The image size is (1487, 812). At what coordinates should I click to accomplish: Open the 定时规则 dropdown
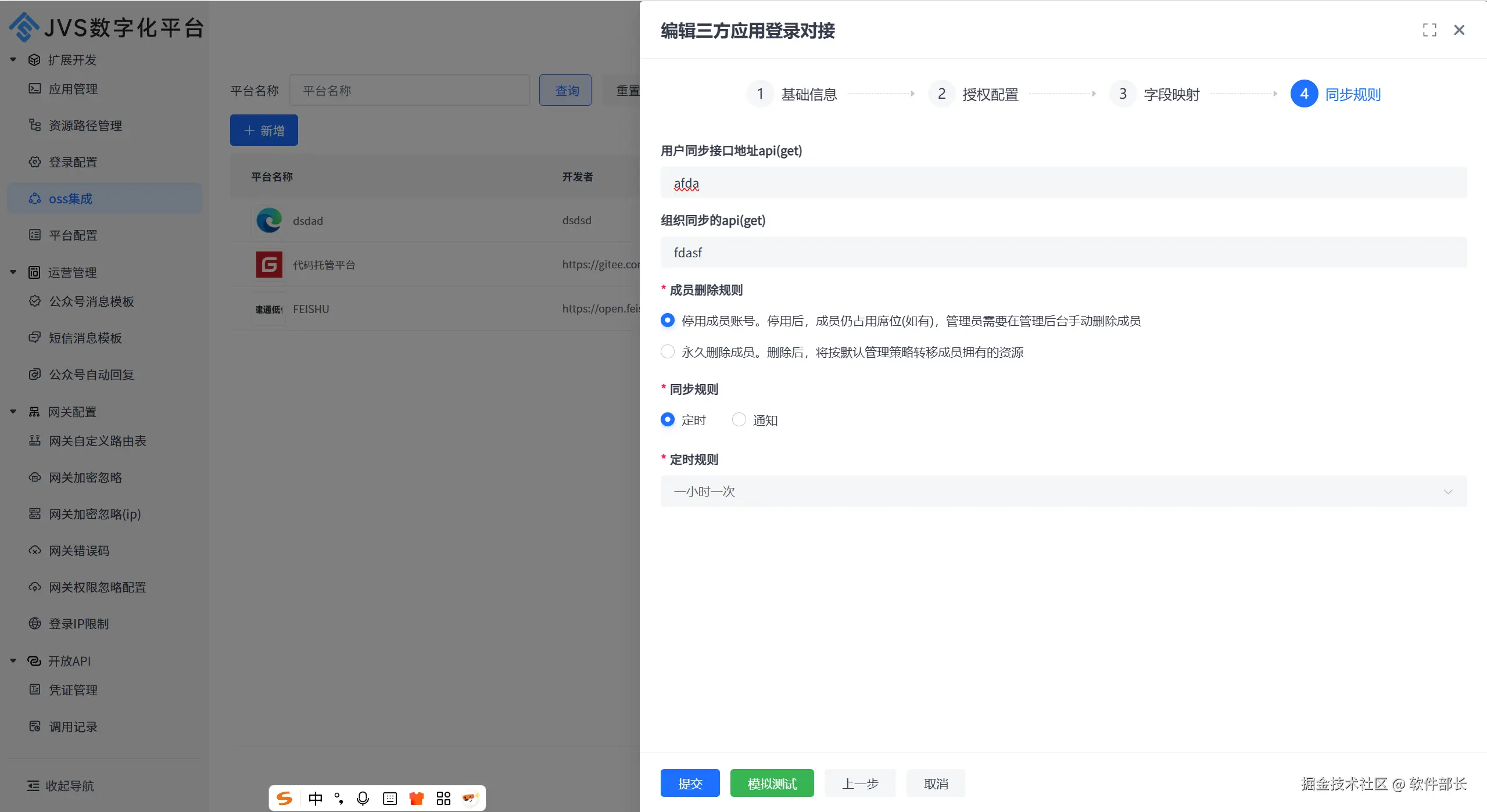point(1063,491)
